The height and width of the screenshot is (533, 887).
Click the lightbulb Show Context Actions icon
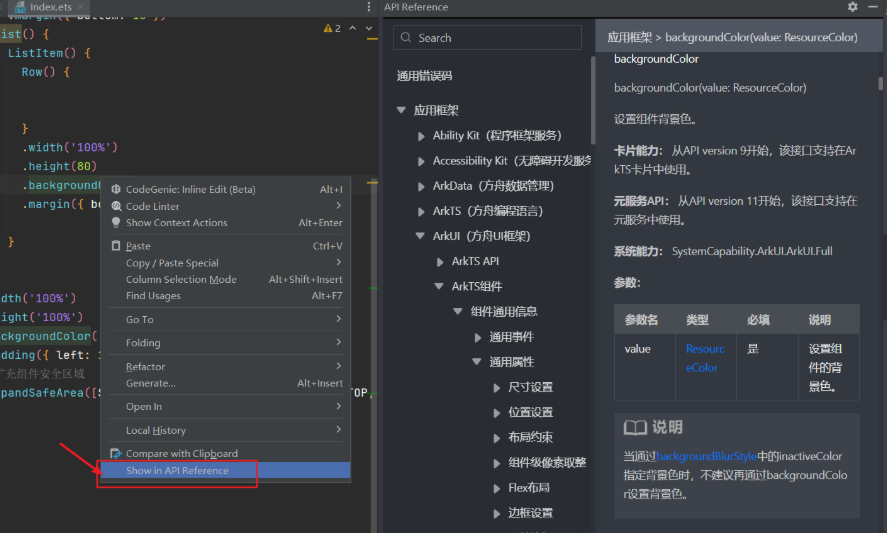coord(116,222)
